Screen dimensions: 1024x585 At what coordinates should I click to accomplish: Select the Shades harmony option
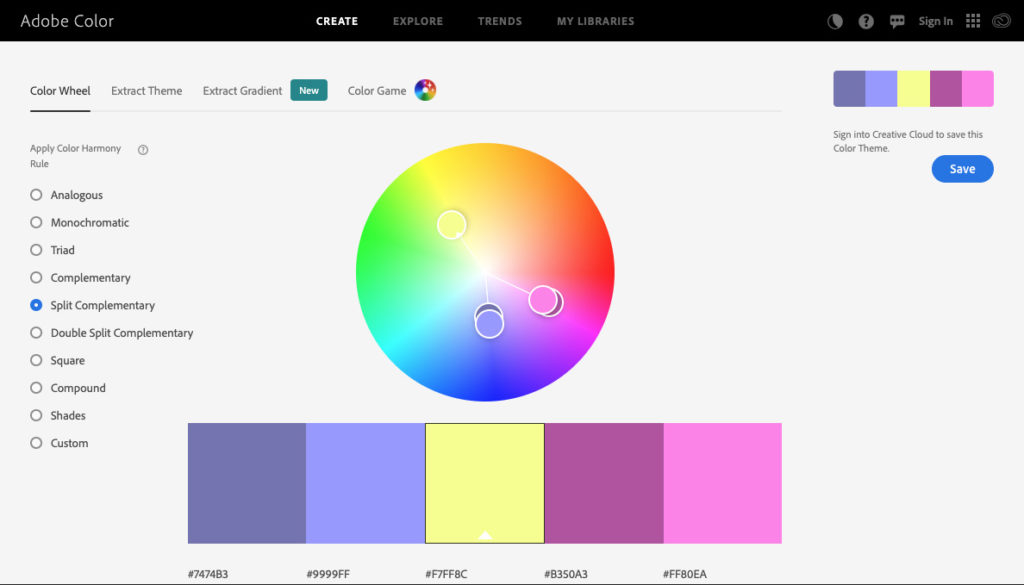pyautogui.click(x=35, y=415)
